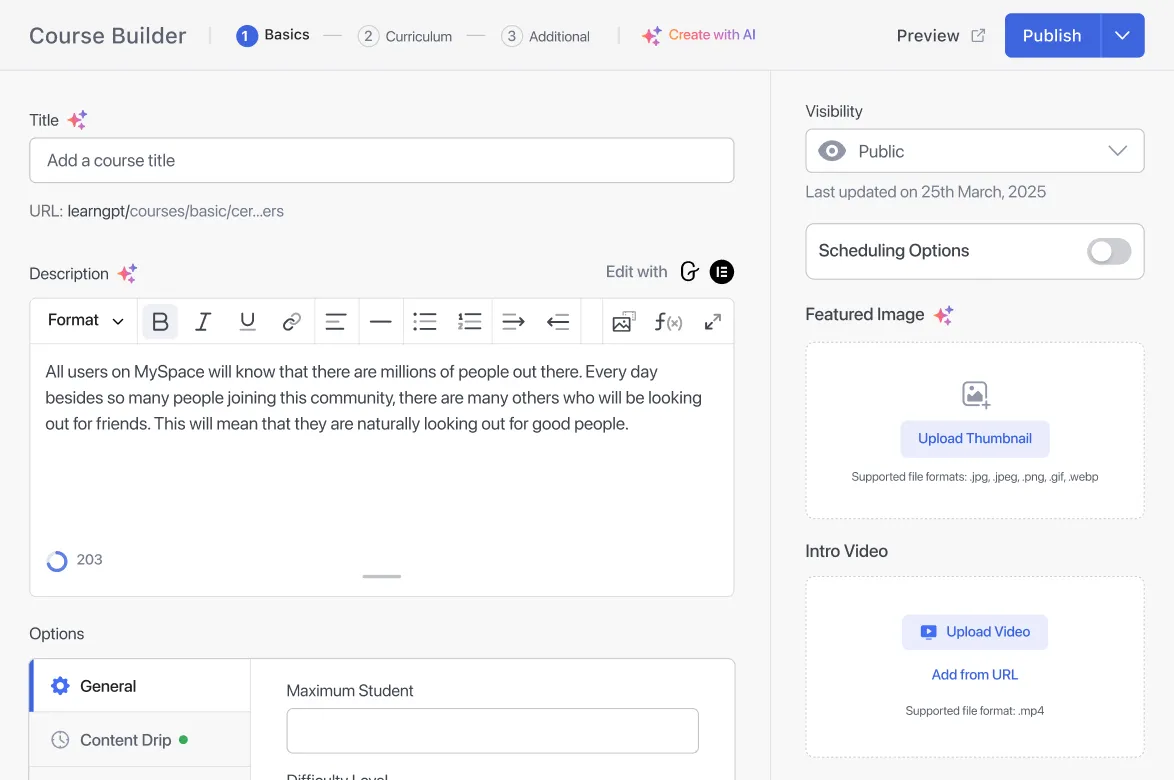Open the Format dropdown
The height and width of the screenshot is (780, 1174).
click(x=86, y=321)
